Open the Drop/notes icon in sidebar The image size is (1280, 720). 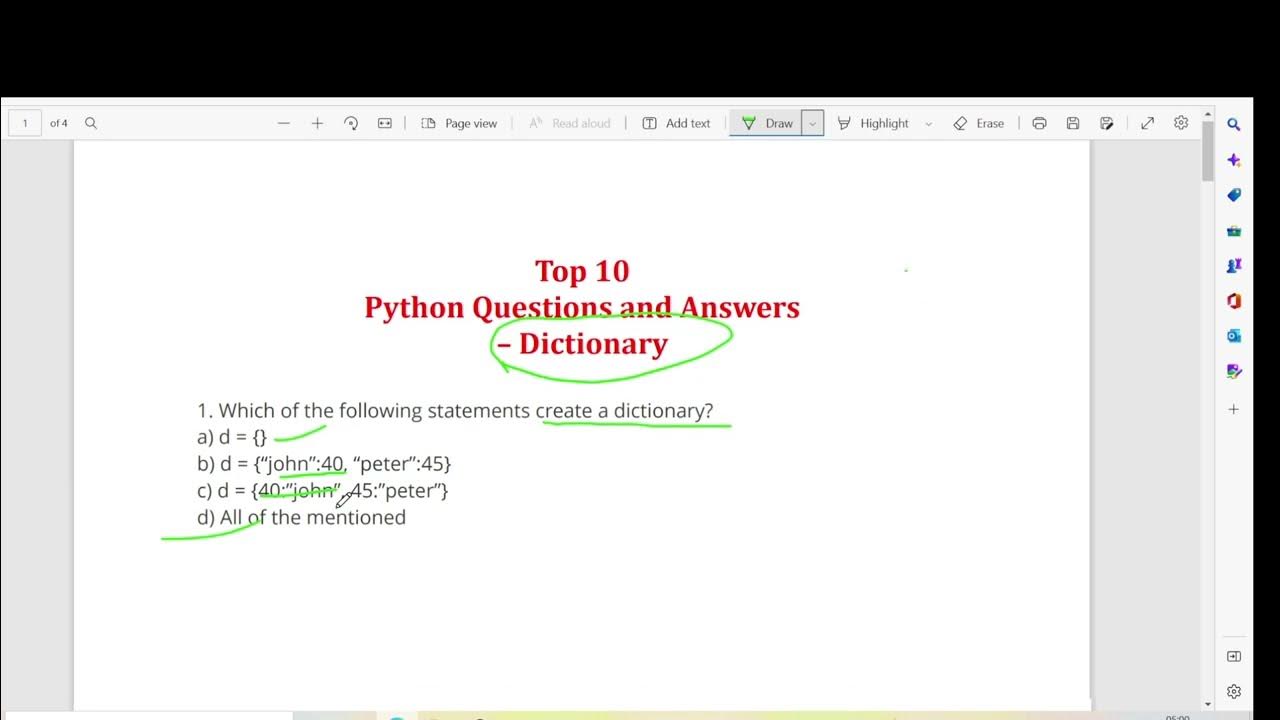pyautogui.click(x=1234, y=371)
